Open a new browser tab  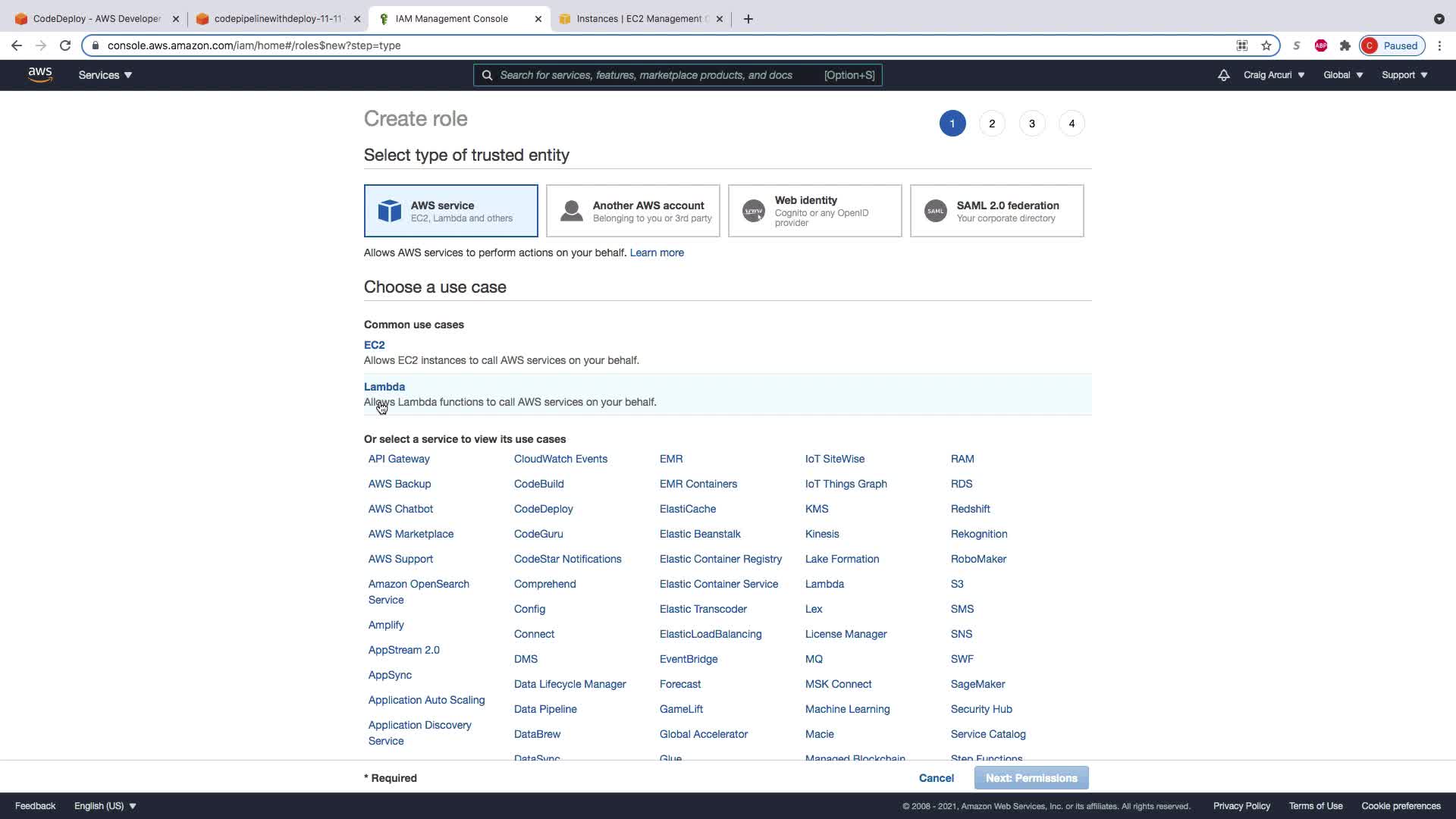[748, 19]
